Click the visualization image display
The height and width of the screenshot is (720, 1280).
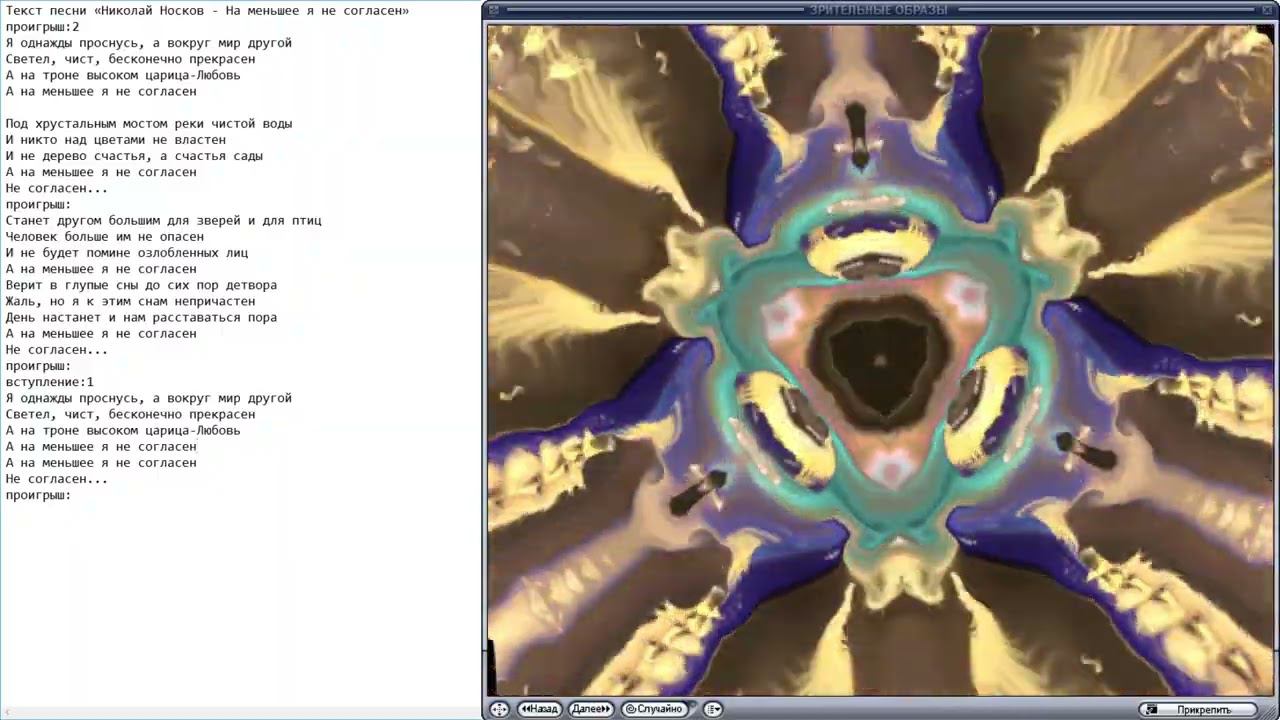(x=880, y=360)
